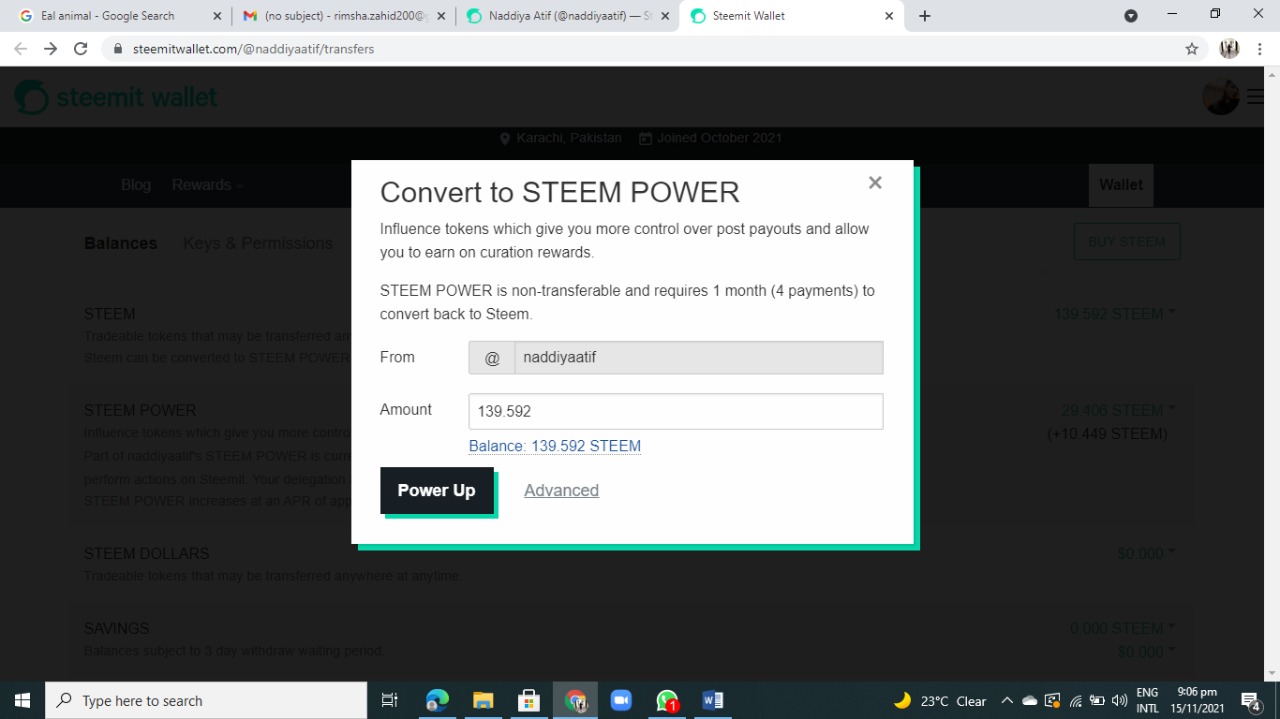Expand the savings 0.000 STEEM dropdown

click(x=1122, y=628)
